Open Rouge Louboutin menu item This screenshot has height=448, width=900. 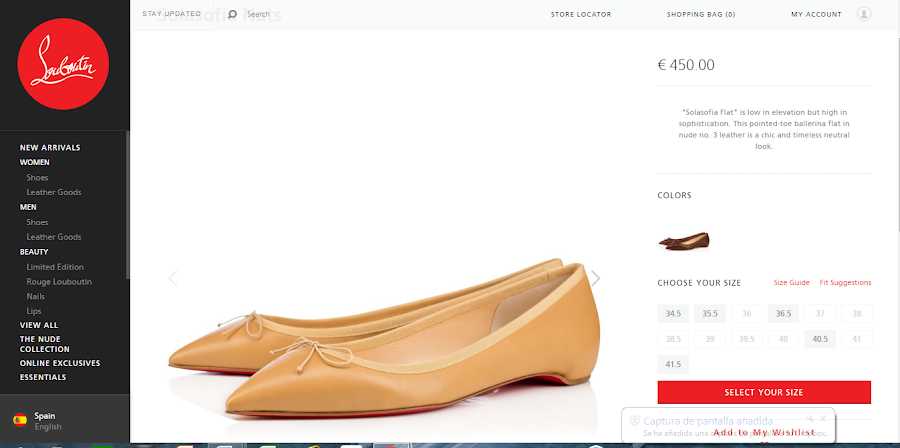coord(59,282)
